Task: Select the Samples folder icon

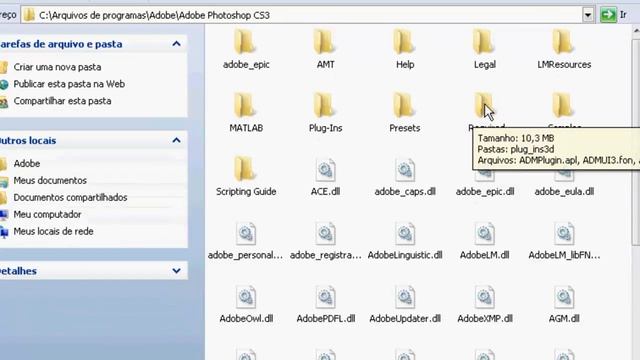Action: pyautogui.click(x=564, y=105)
